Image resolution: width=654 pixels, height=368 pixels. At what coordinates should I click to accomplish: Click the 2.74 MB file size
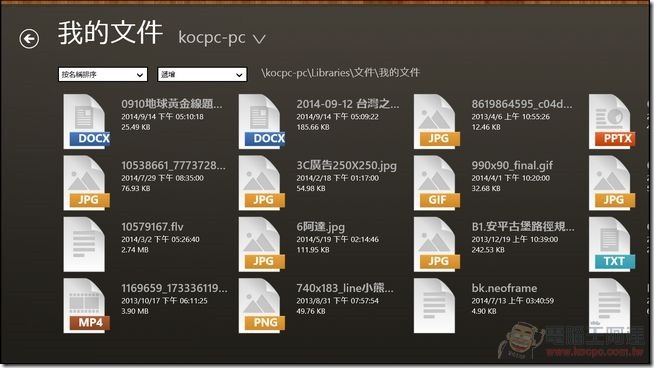click(x=135, y=250)
